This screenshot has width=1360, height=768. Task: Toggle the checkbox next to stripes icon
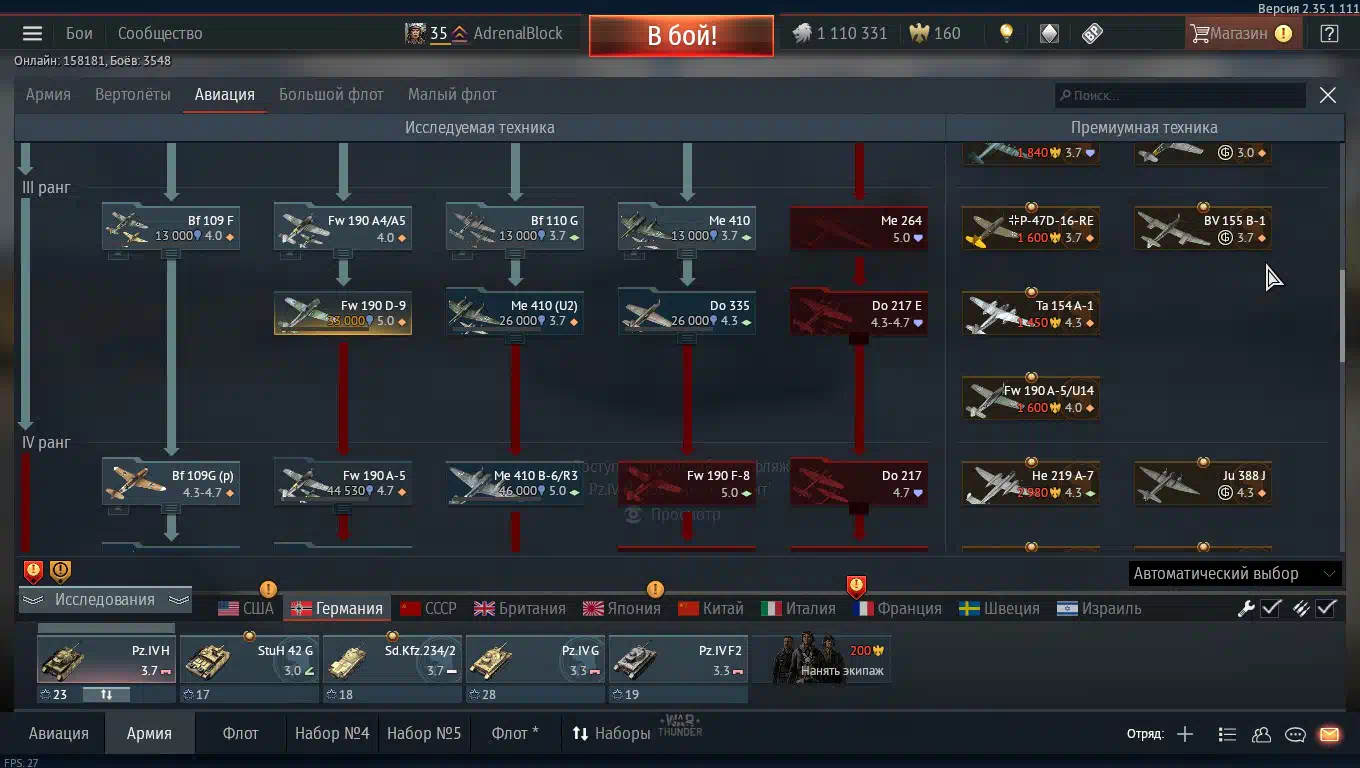(1326, 608)
